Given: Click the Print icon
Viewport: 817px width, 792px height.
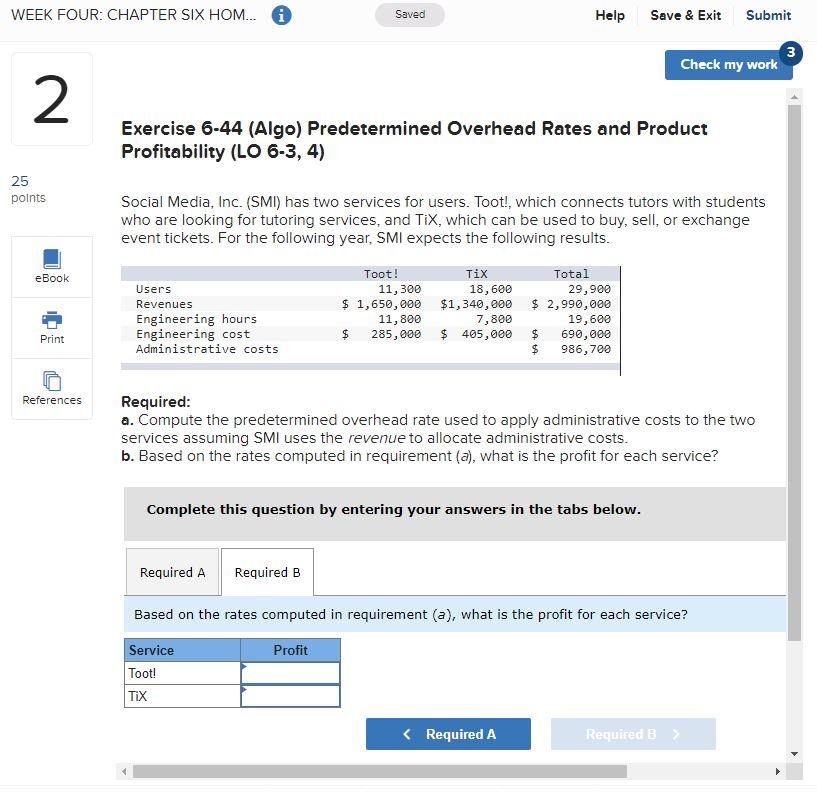Looking at the screenshot, I should tap(52, 319).
